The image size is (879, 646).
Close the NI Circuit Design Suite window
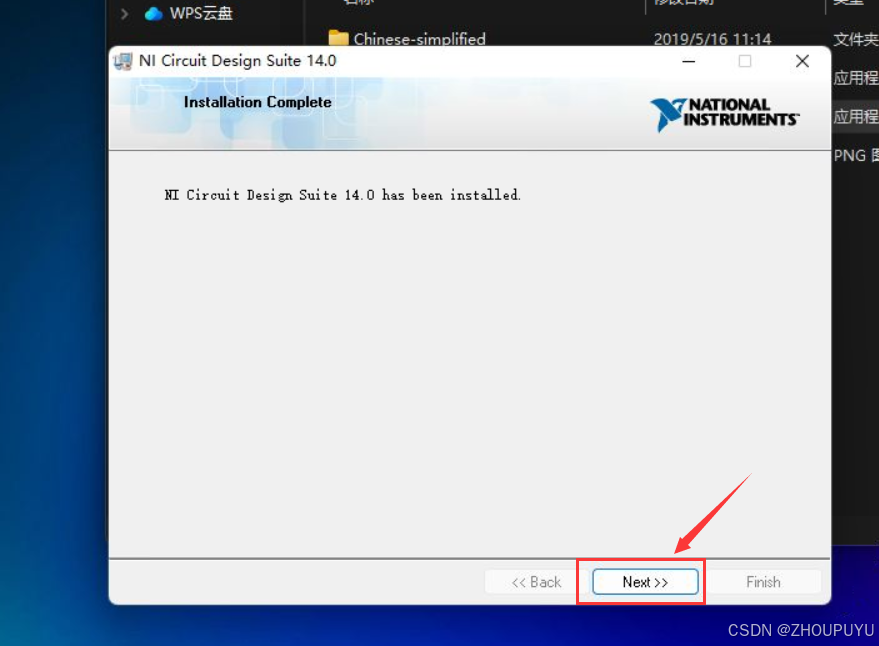(x=802, y=61)
